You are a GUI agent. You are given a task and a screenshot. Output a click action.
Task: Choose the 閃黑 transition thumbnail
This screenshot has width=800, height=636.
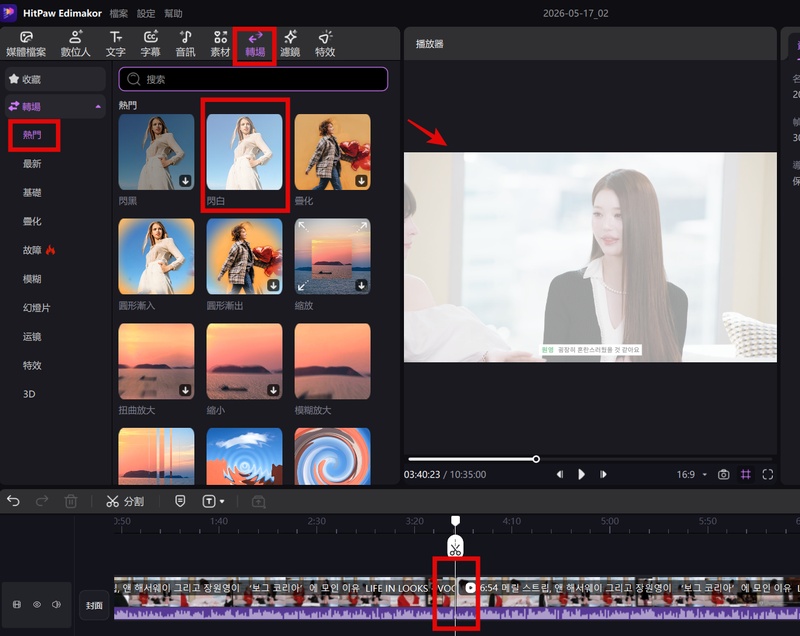pyautogui.click(x=156, y=152)
